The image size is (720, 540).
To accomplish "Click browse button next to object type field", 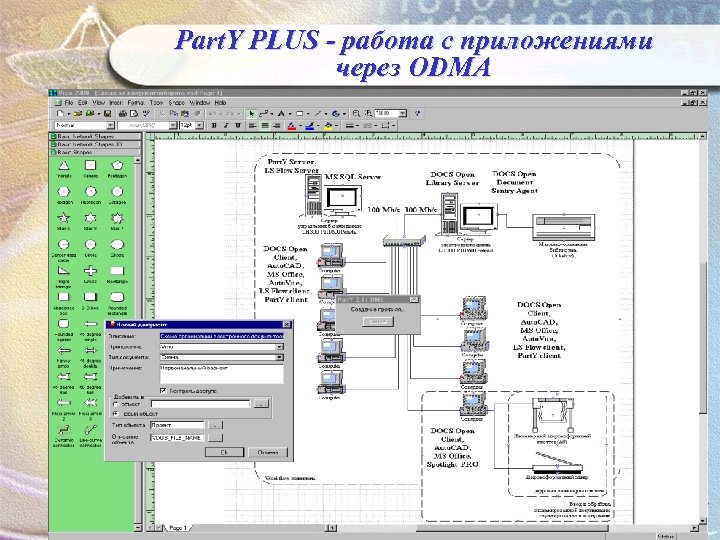I will point(215,425).
